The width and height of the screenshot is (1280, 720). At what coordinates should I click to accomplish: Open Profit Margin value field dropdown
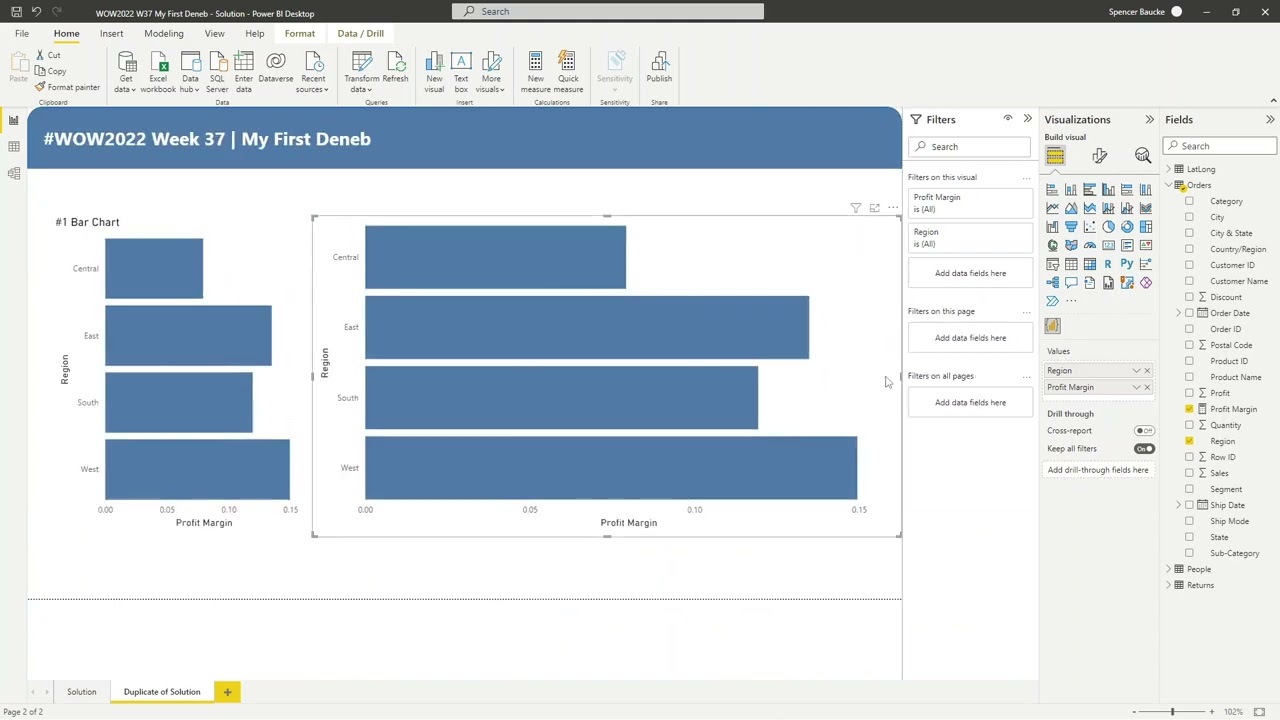pos(1136,388)
